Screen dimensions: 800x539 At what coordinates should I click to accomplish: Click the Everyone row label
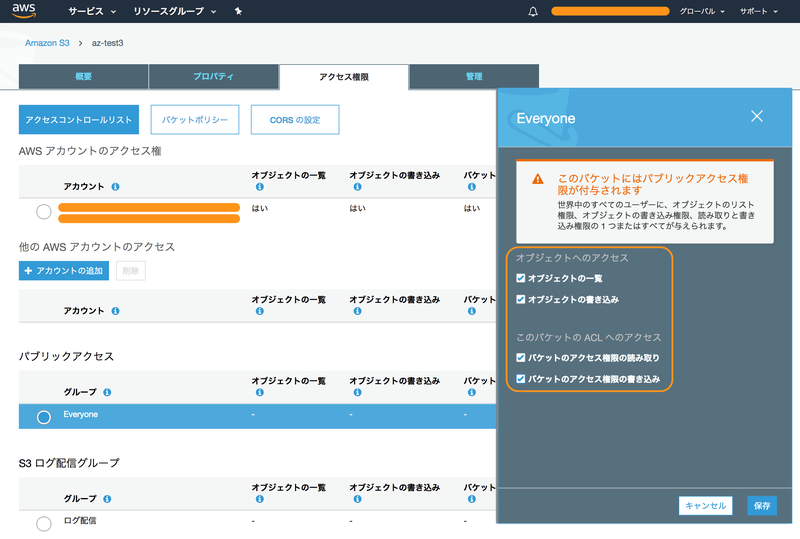81,414
